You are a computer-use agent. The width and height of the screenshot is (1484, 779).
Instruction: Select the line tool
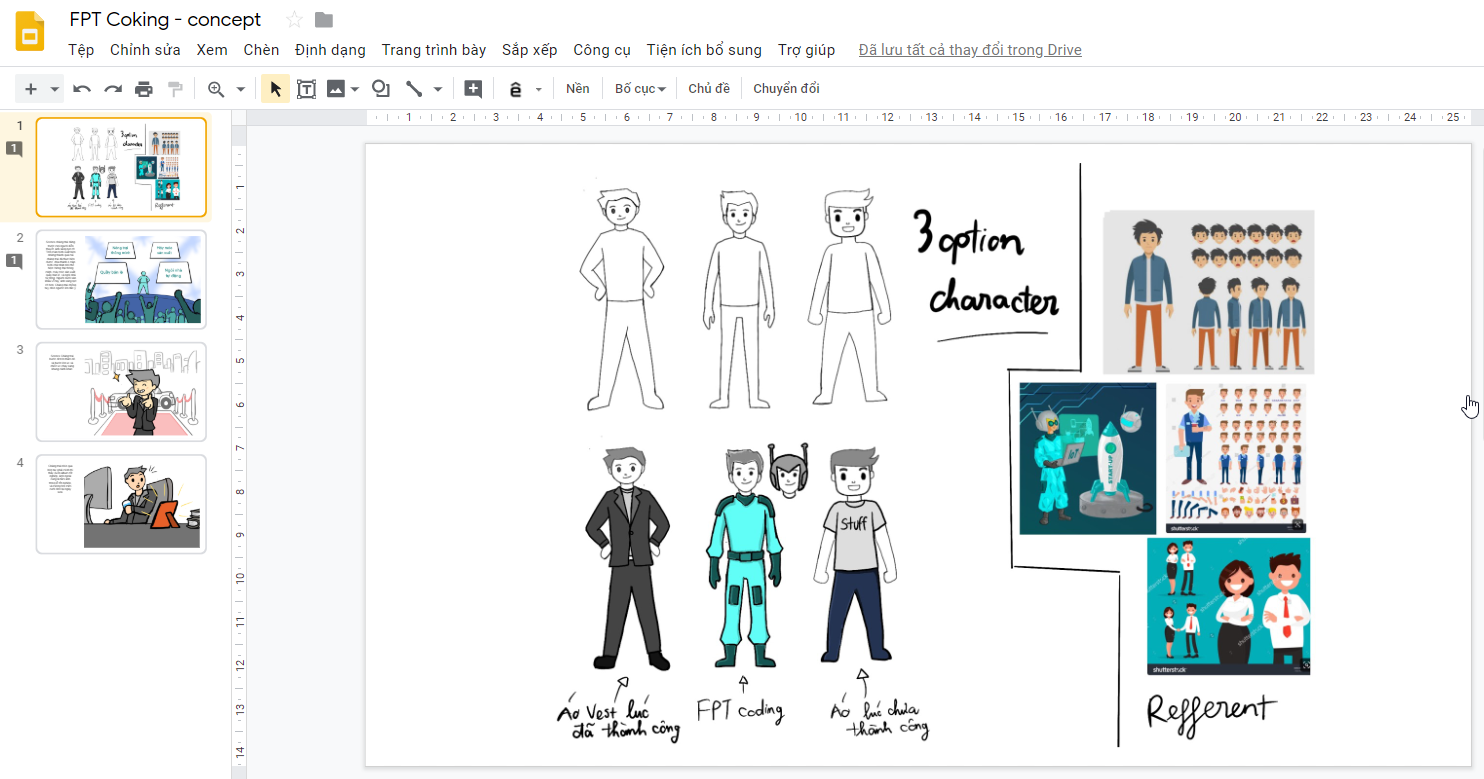[414, 89]
